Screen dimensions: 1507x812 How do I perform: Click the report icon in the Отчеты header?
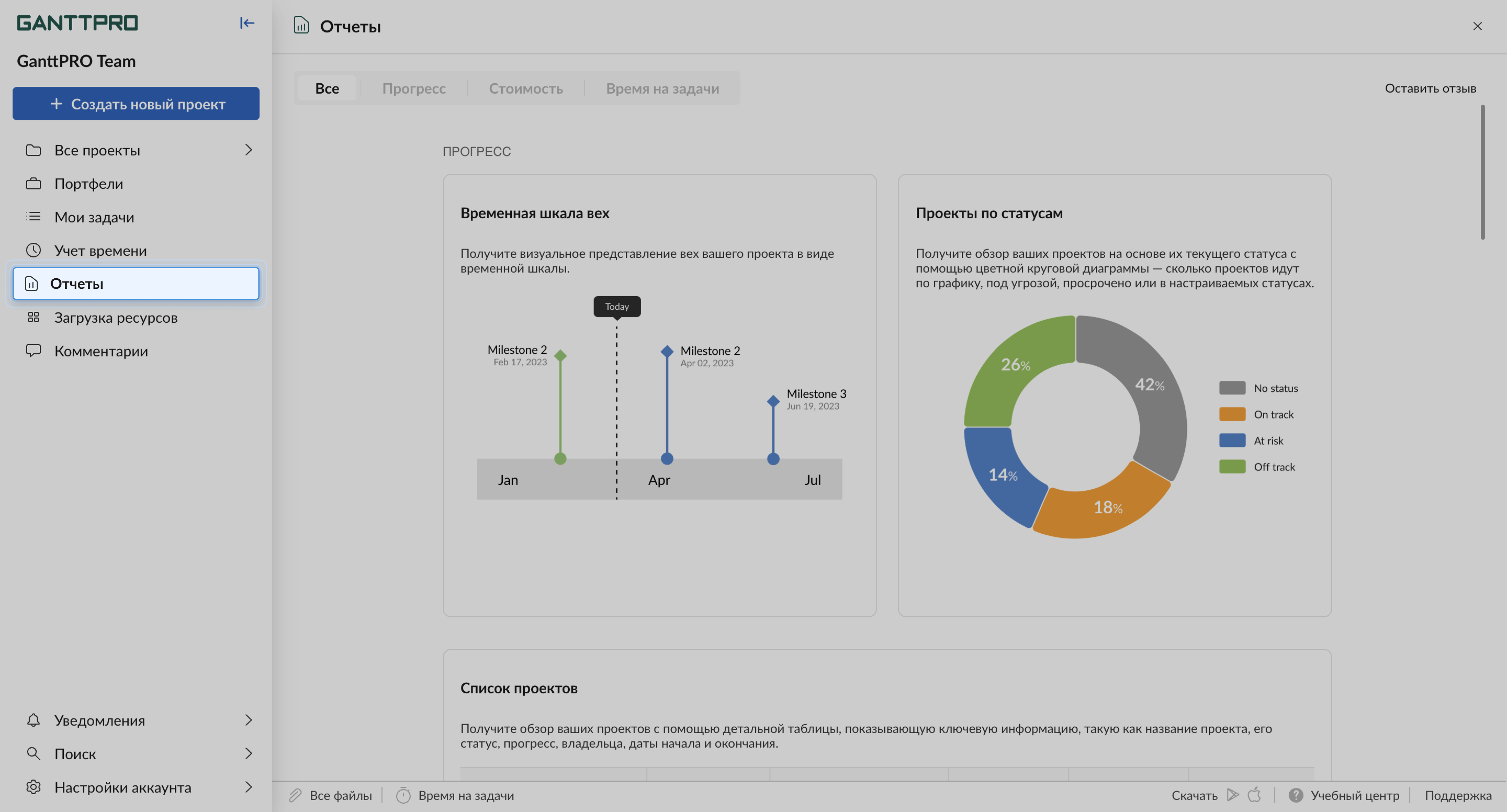[301, 25]
